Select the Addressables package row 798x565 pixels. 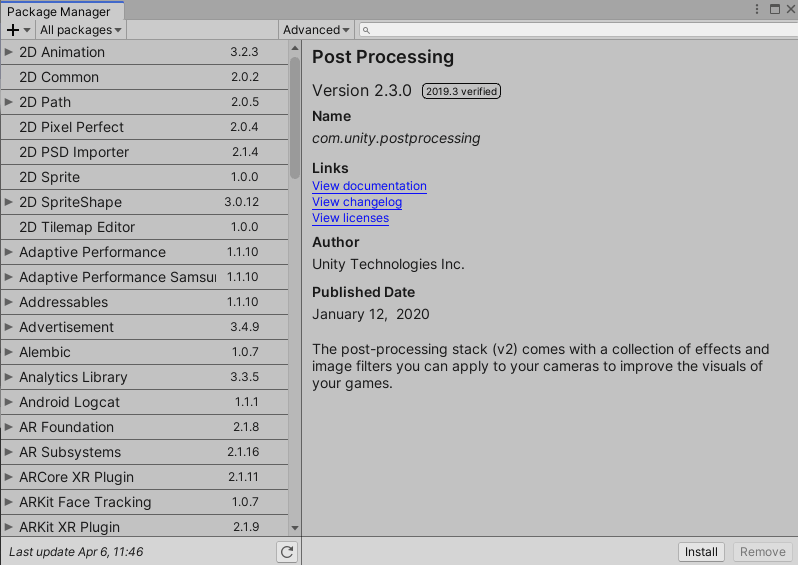(x=145, y=302)
